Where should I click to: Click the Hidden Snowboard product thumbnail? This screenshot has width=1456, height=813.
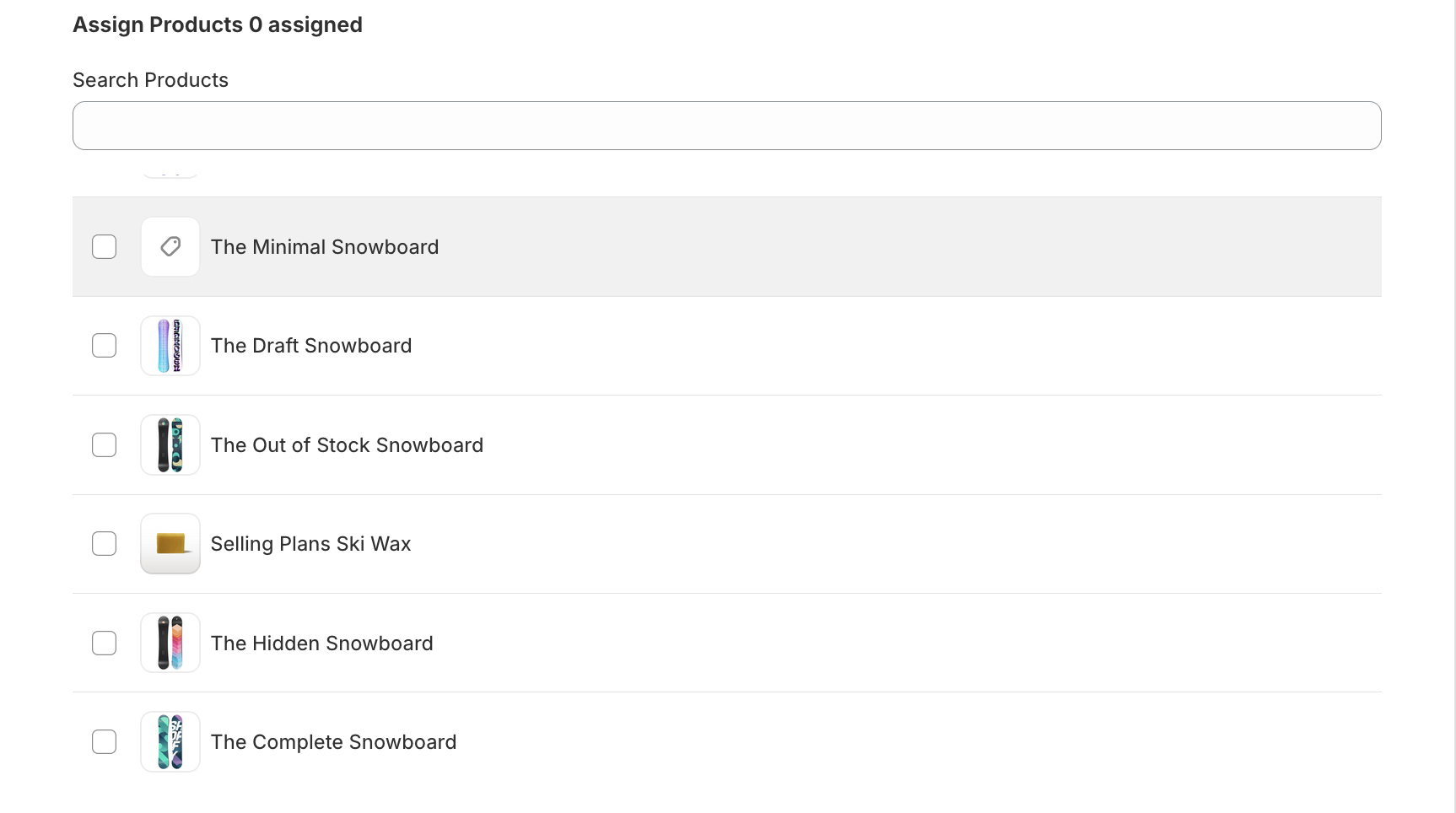point(170,643)
